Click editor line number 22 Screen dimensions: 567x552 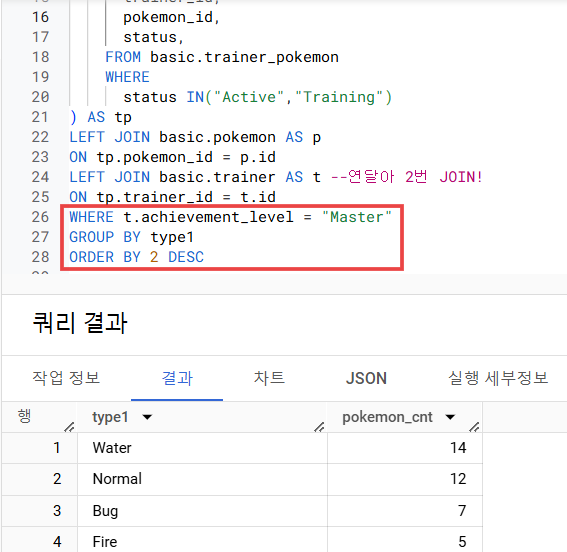pos(40,137)
